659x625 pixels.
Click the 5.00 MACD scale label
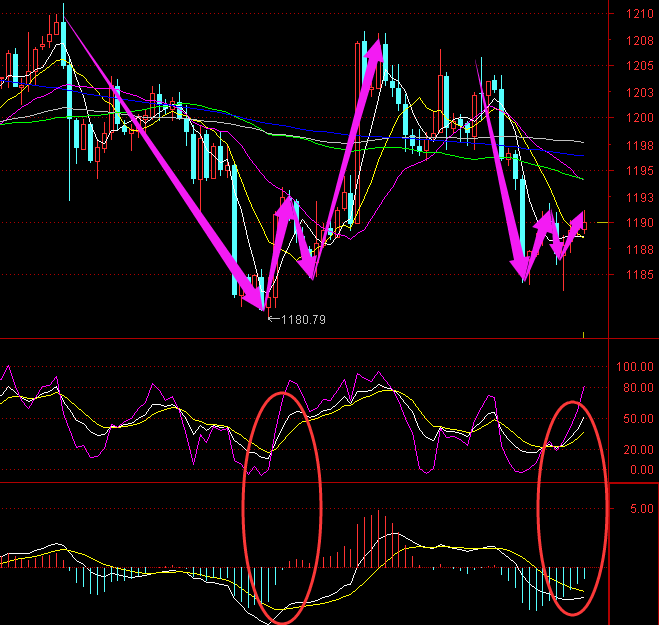(x=642, y=509)
